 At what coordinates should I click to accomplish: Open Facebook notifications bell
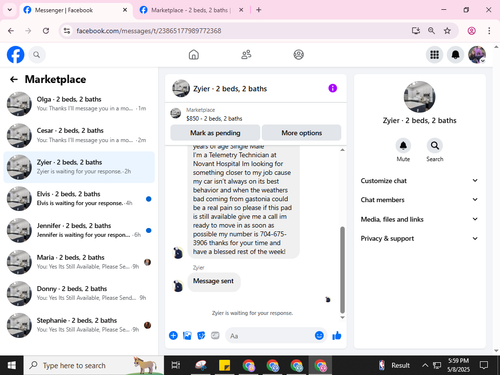[455, 55]
